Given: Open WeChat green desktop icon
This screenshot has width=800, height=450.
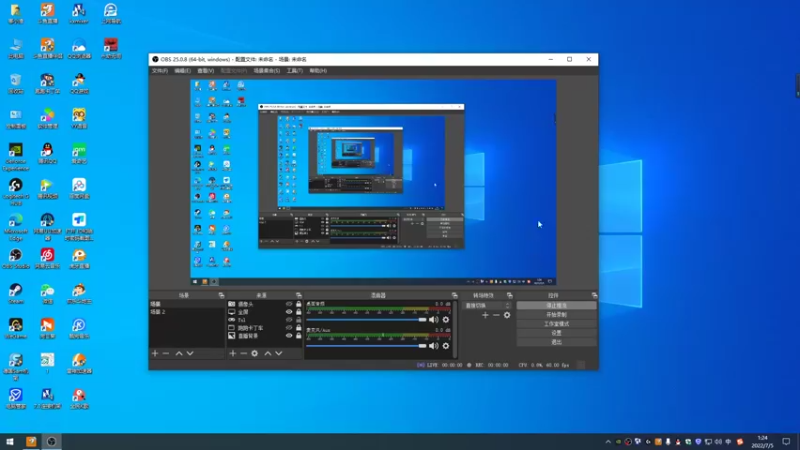Looking at the screenshot, I should [x=47, y=293].
